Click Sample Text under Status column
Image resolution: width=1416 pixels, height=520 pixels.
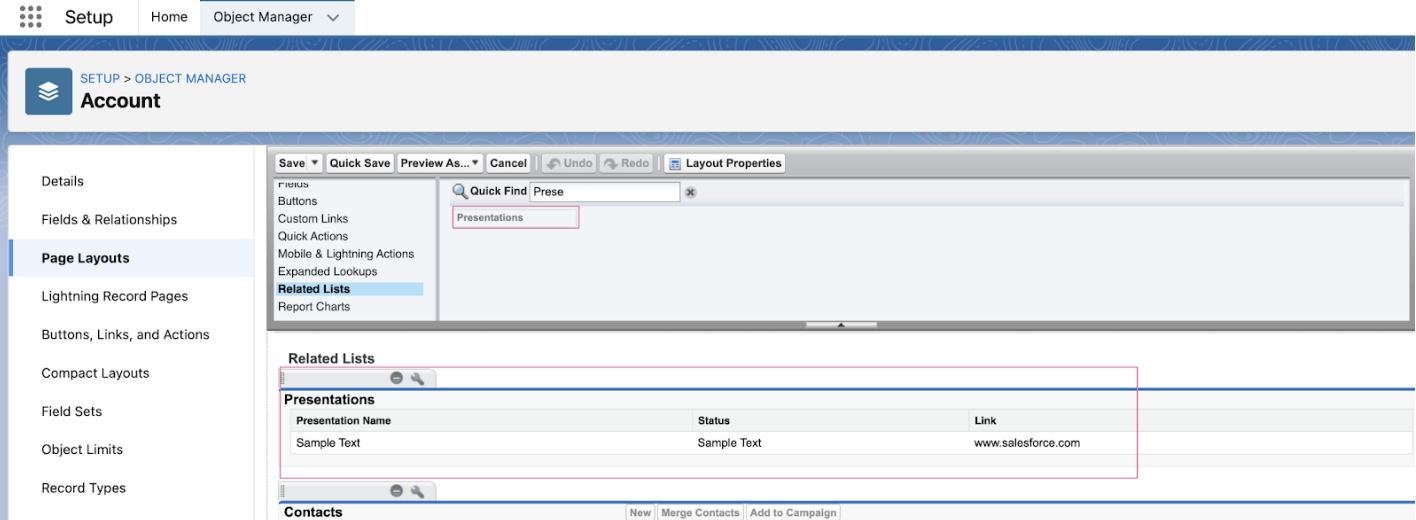(730, 442)
